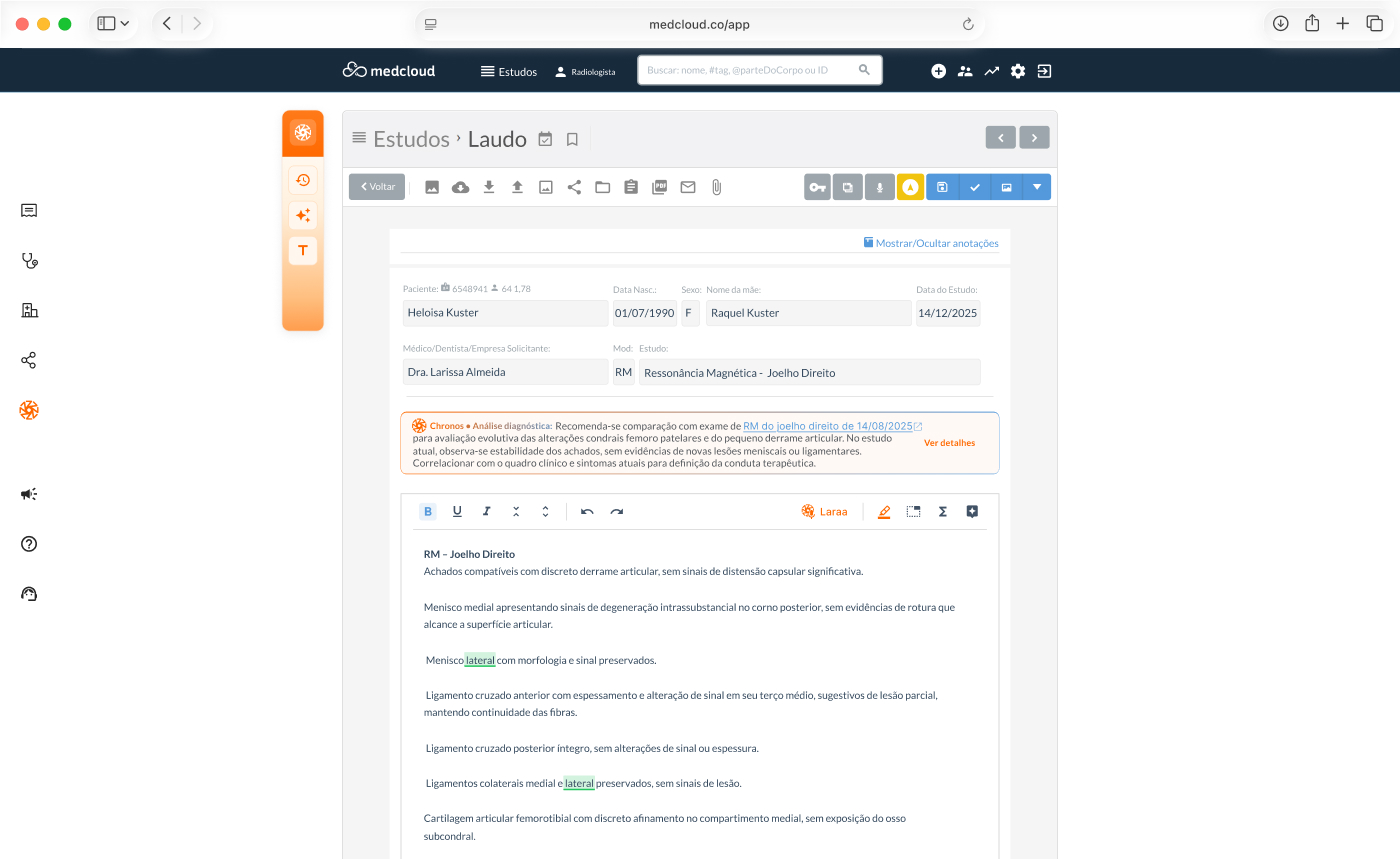Click the key access button

click(x=818, y=187)
